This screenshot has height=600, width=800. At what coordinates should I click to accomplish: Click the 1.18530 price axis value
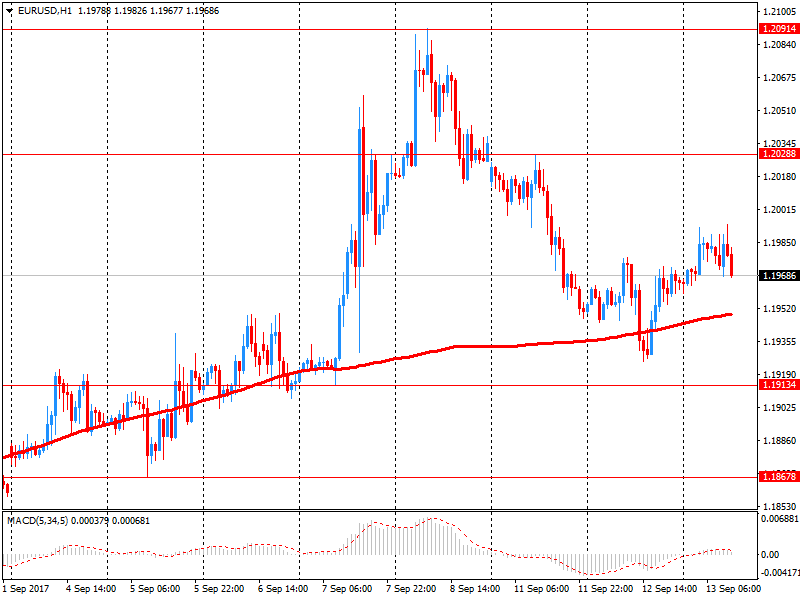(x=779, y=507)
